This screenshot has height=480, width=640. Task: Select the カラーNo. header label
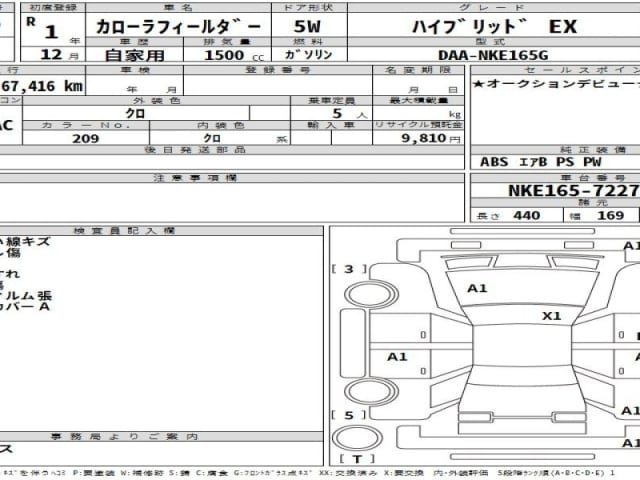86,125
